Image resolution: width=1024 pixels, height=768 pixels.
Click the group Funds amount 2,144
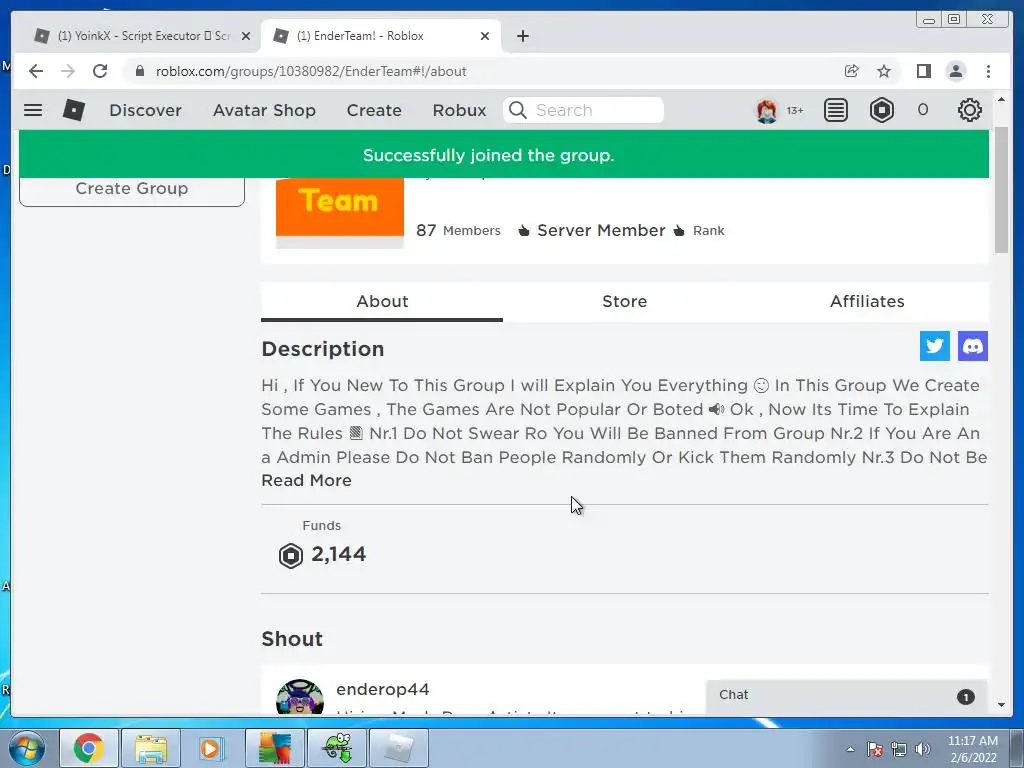click(x=338, y=554)
